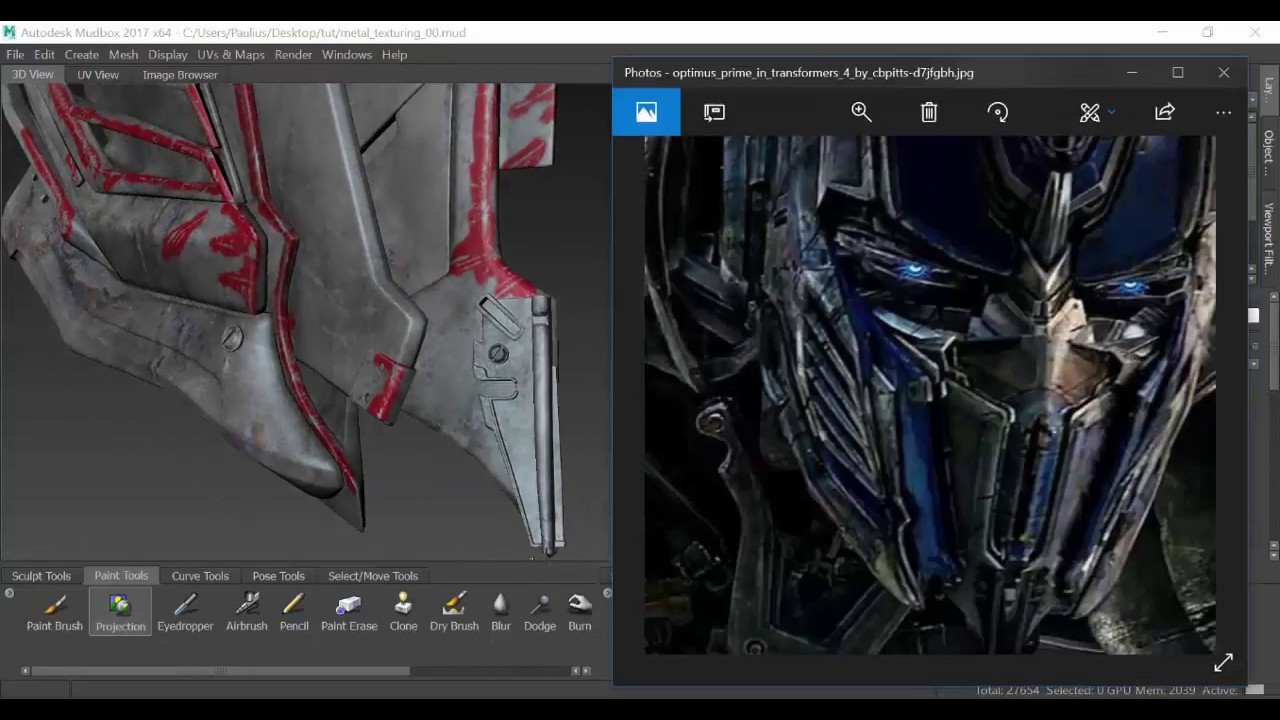Choose the Dodge tool
The height and width of the screenshot is (720, 1280).
pos(540,612)
